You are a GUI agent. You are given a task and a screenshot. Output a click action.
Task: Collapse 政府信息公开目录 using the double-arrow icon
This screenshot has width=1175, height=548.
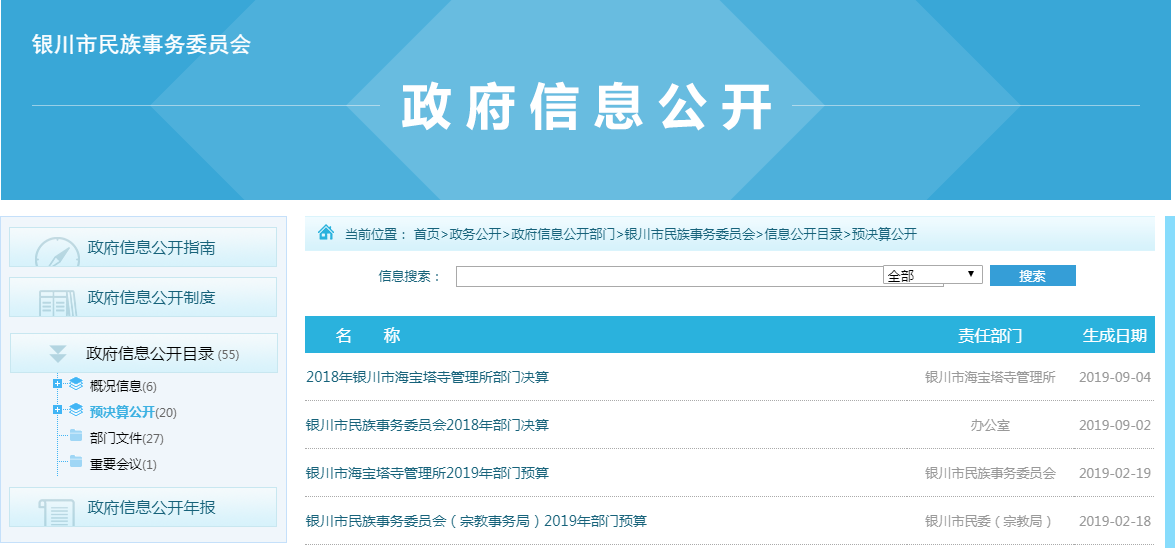58,353
